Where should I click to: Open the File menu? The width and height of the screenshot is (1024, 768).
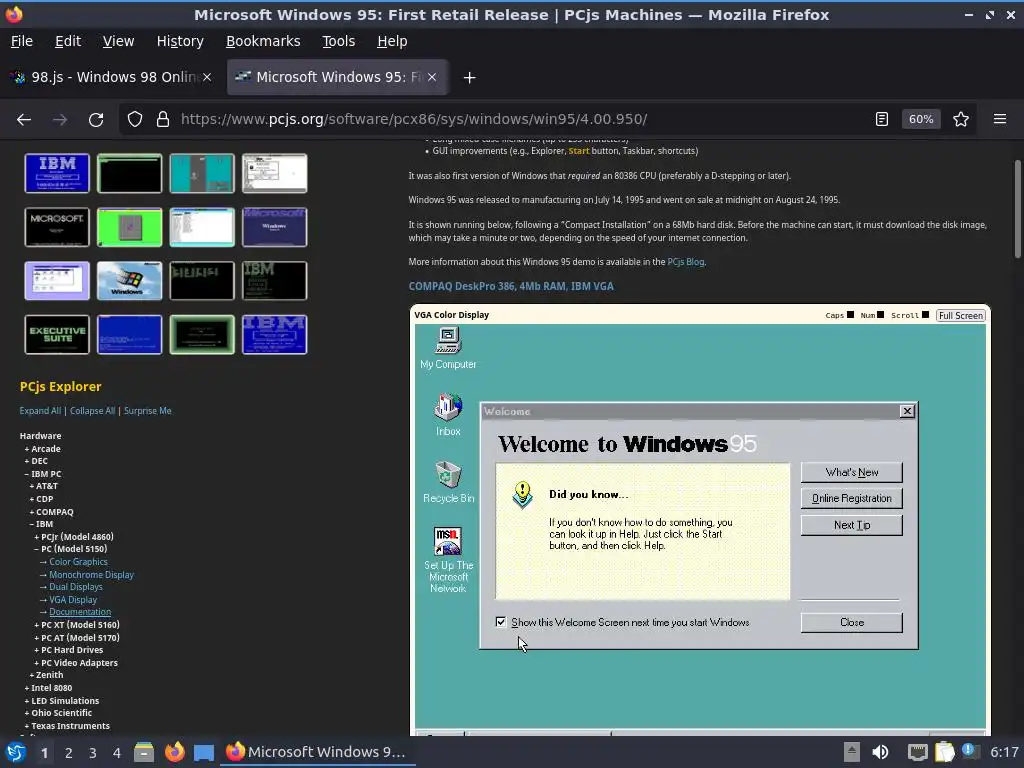coord(22,41)
